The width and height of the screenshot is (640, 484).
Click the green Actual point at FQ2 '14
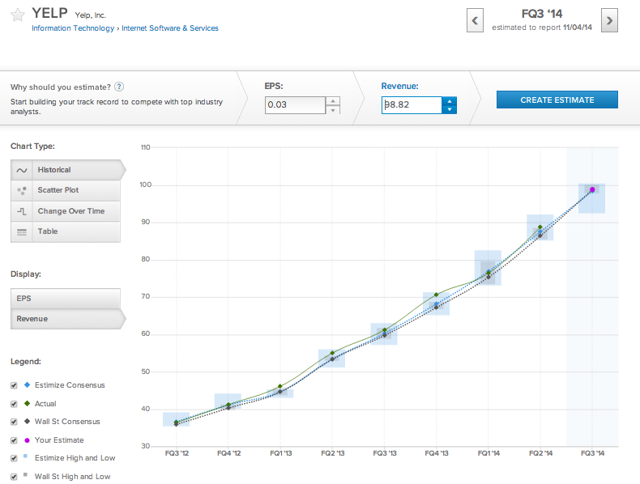click(540, 227)
